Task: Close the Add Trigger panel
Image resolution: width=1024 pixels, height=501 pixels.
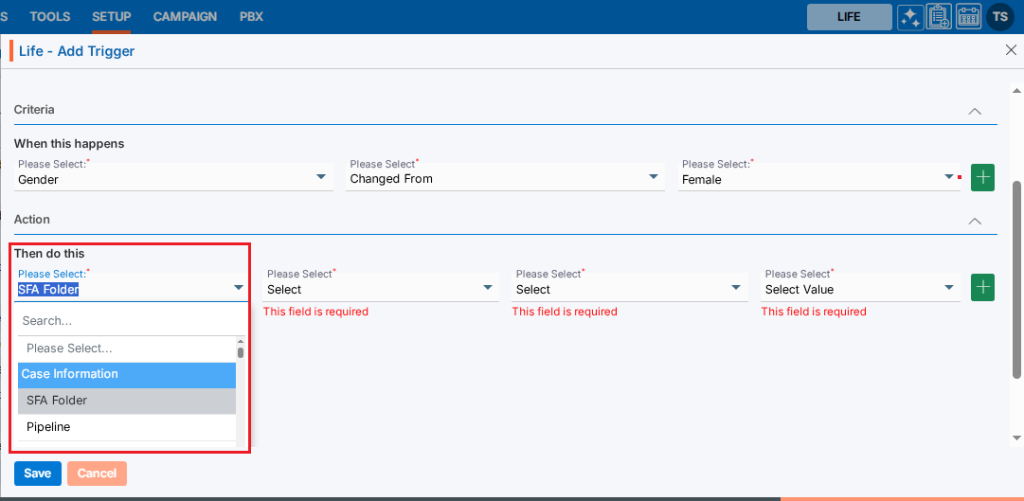Action: click(x=1010, y=50)
